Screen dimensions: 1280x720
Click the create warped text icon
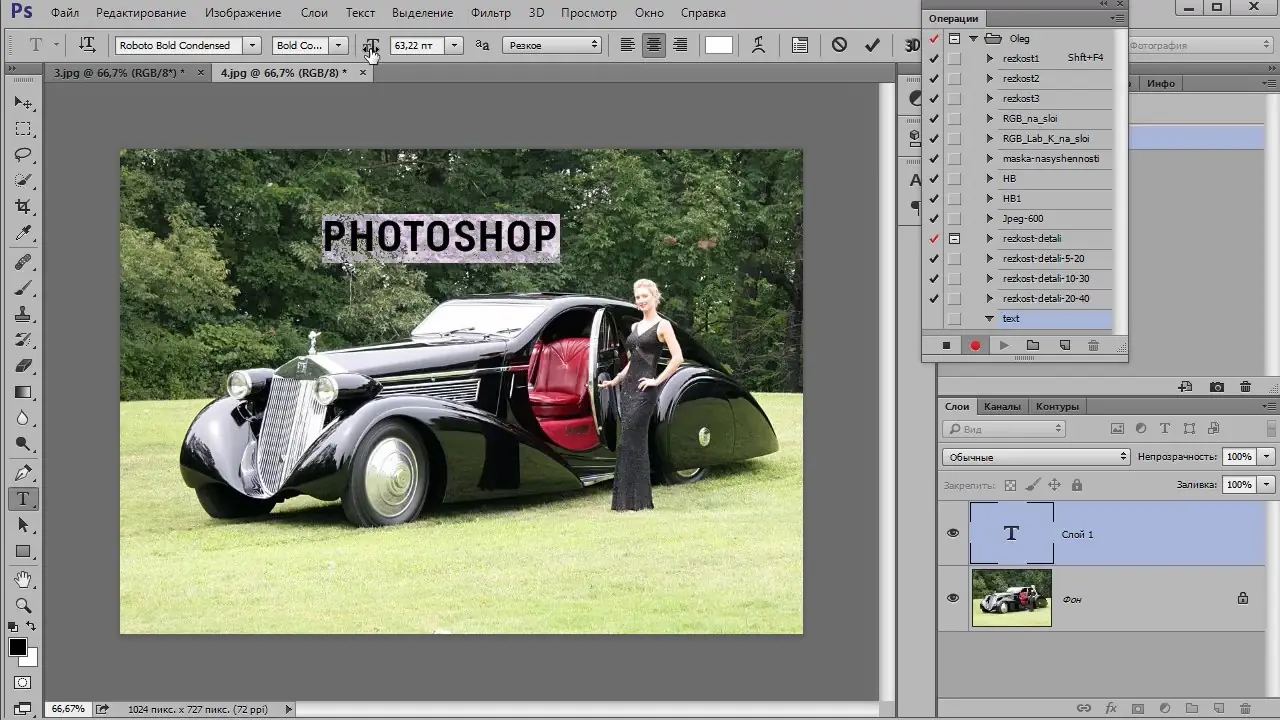(x=759, y=45)
